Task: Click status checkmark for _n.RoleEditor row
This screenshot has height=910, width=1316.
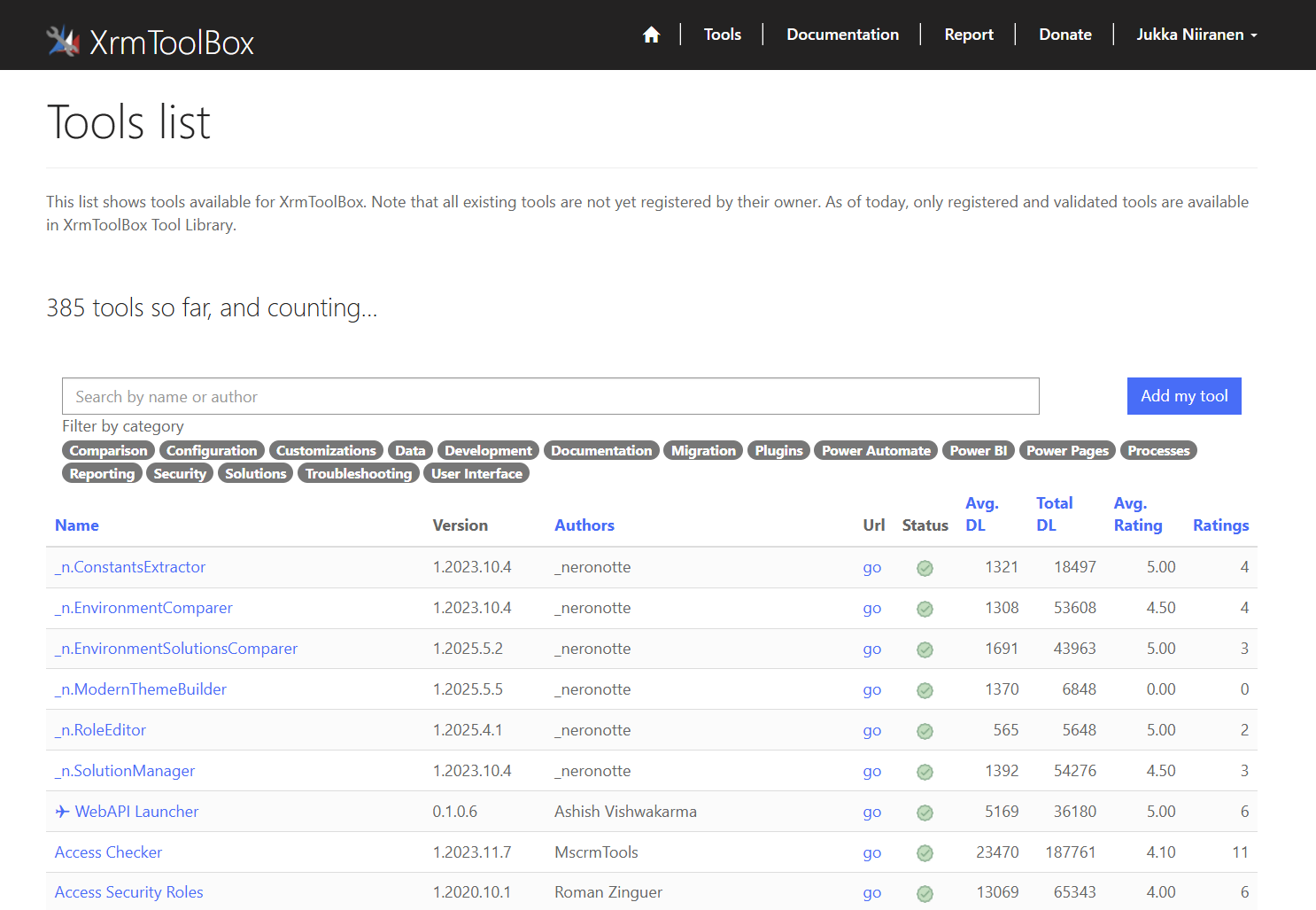Action: pos(925,731)
